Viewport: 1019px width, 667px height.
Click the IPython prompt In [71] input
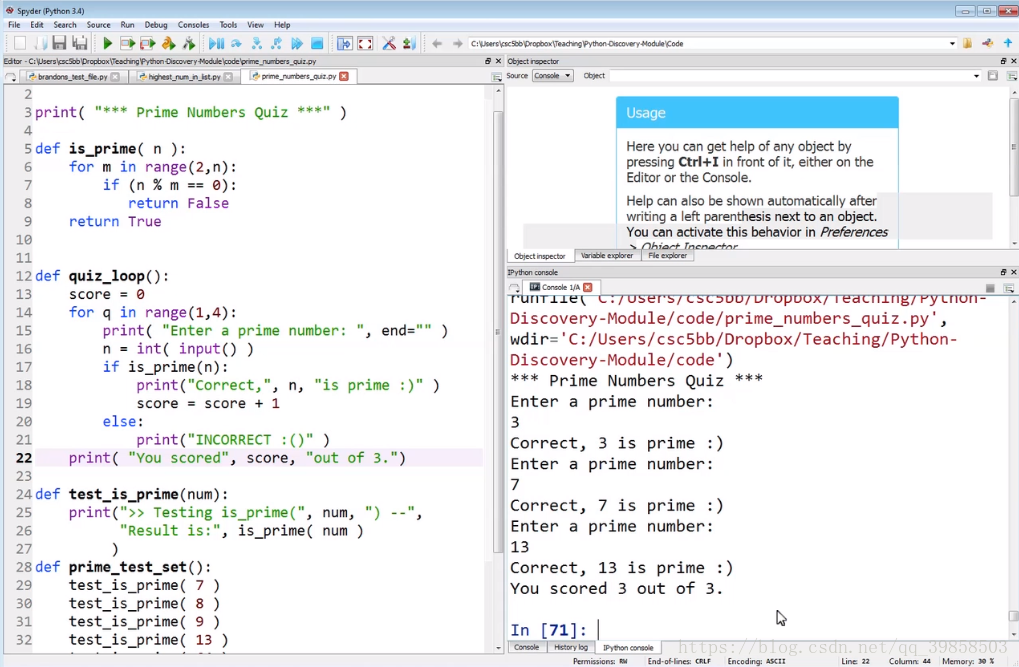click(x=760, y=630)
